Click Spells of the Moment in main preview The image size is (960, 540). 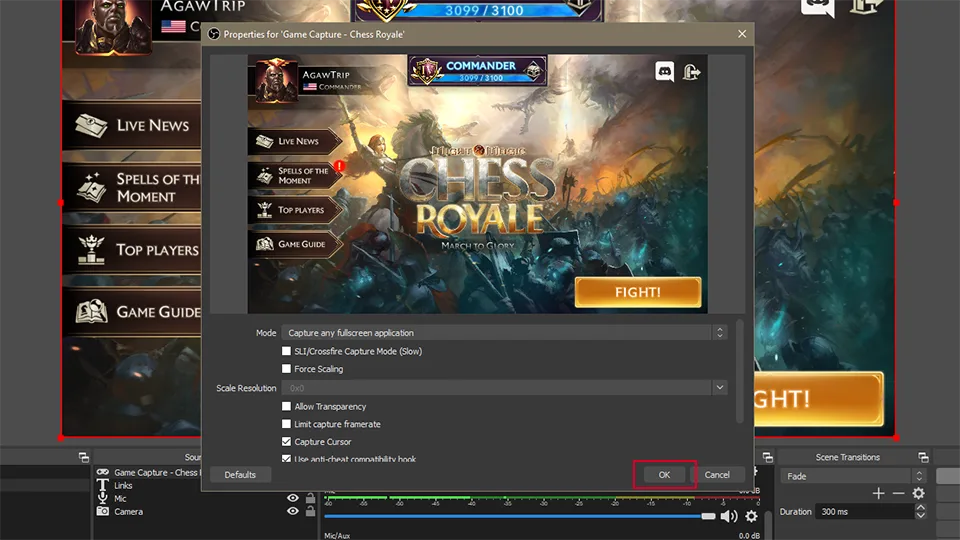click(132, 187)
